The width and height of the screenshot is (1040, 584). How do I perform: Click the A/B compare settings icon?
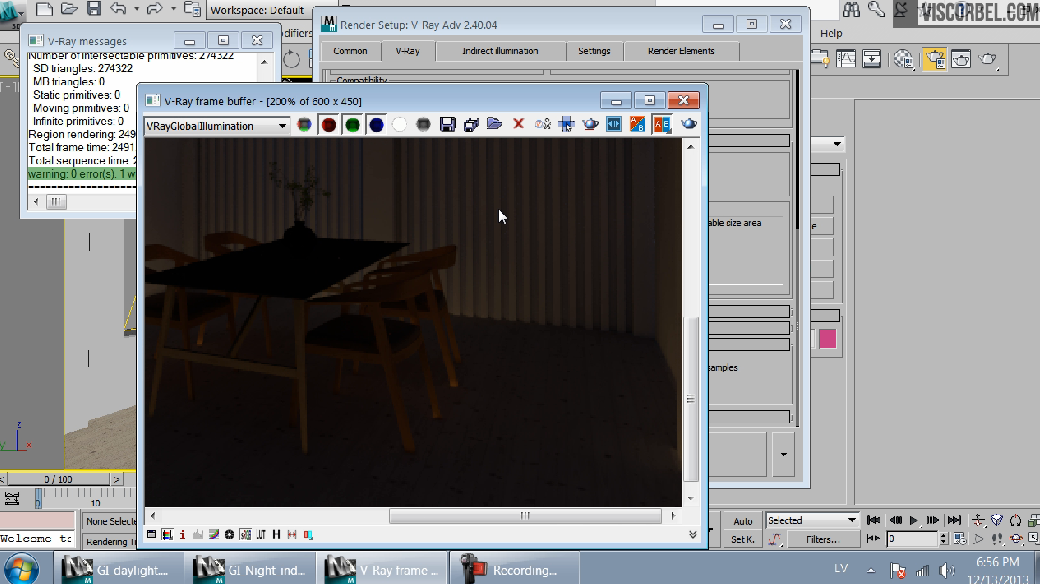coord(662,124)
